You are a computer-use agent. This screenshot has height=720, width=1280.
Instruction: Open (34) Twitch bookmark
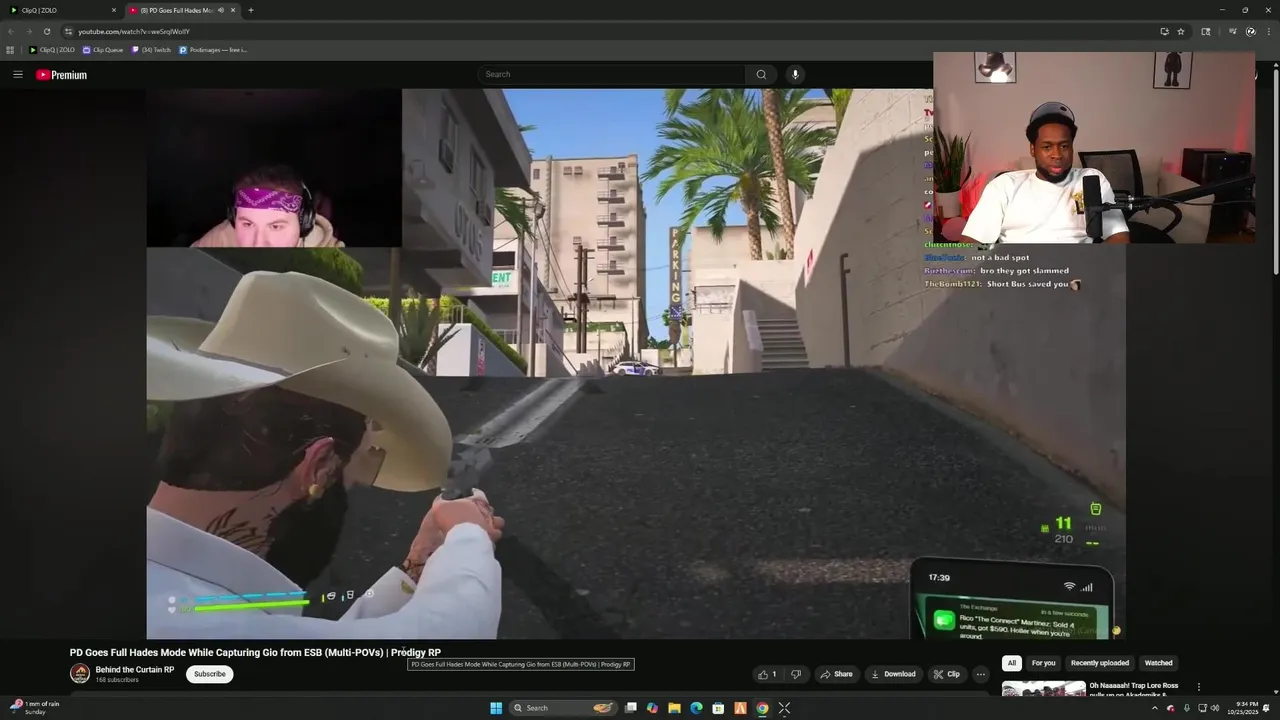click(x=151, y=49)
